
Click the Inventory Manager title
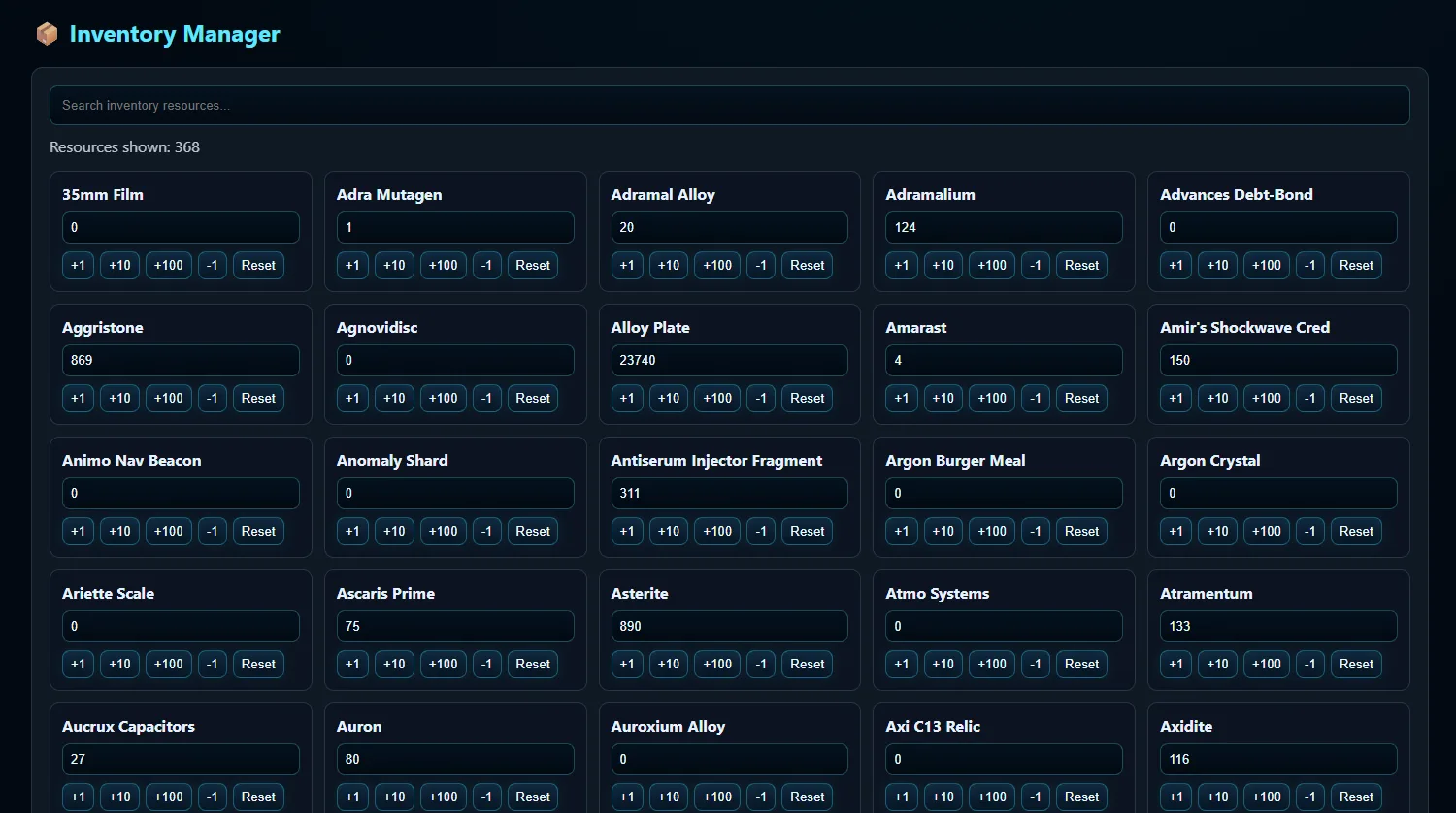(175, 35)
